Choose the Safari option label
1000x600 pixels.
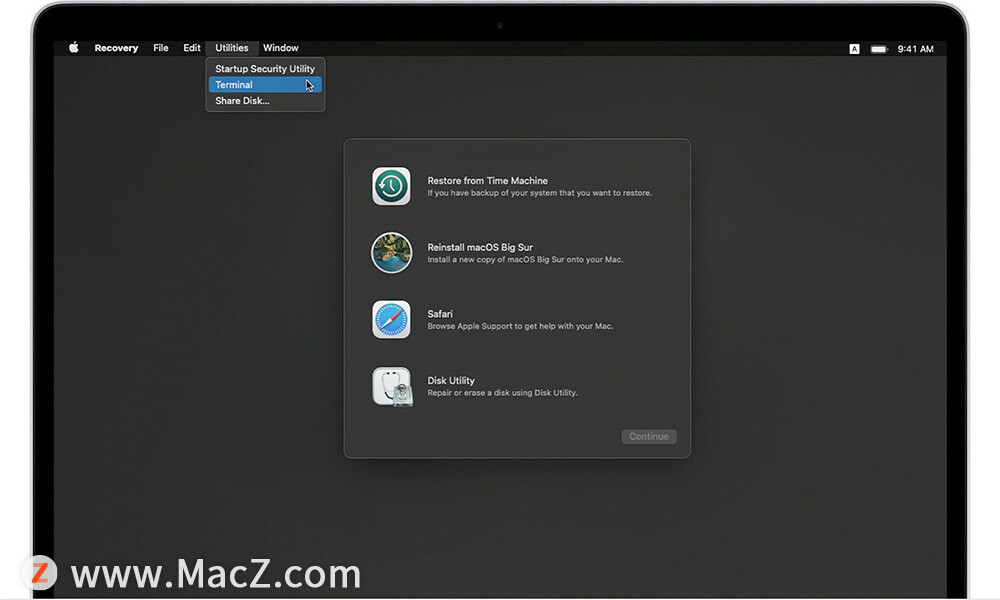point(440,314)
